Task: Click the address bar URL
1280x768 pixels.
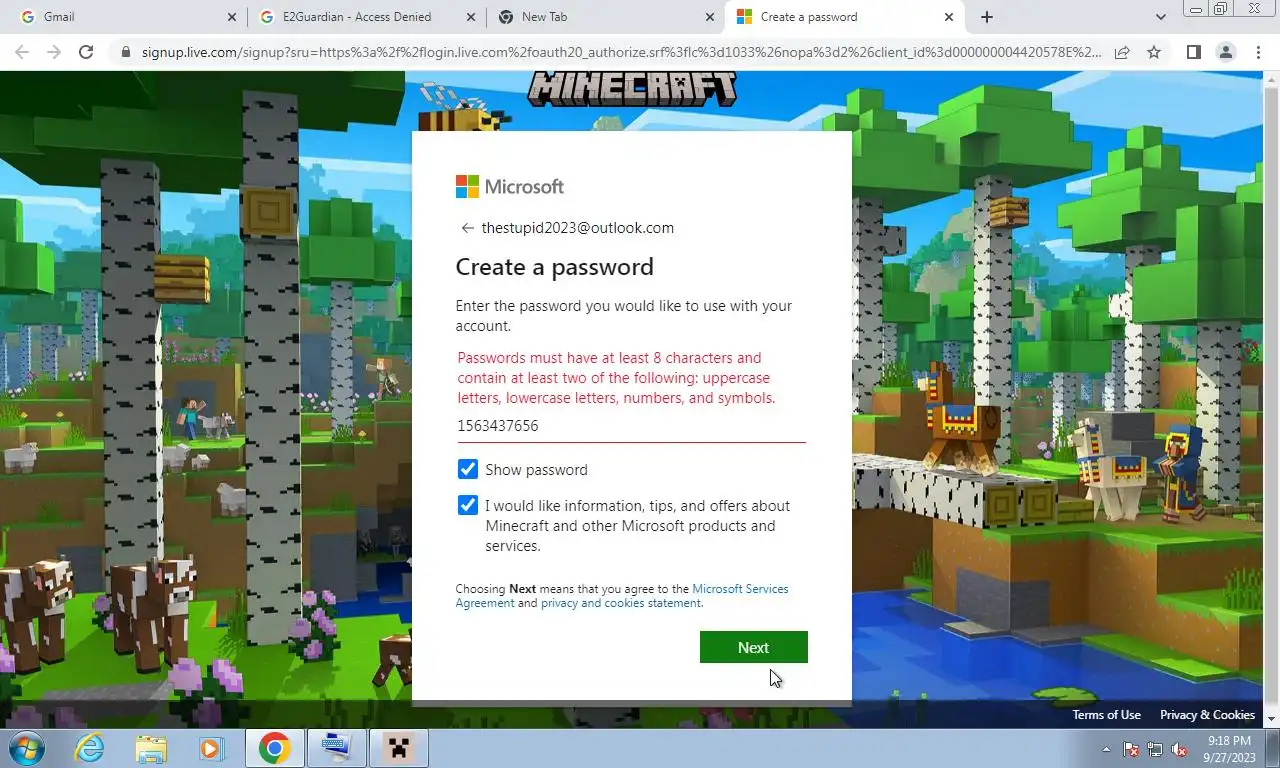Action: point(621,52)
